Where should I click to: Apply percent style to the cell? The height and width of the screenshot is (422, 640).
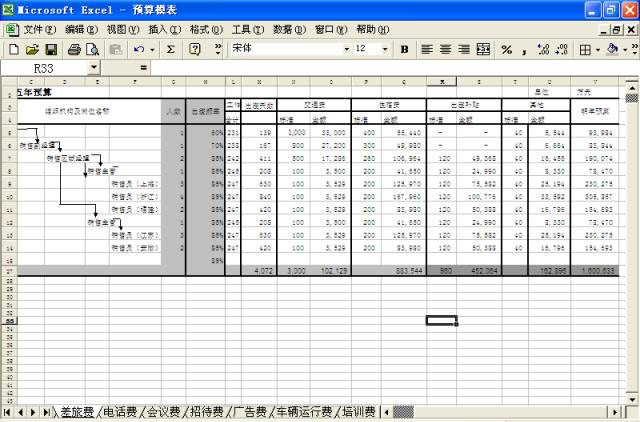(507, 49)
